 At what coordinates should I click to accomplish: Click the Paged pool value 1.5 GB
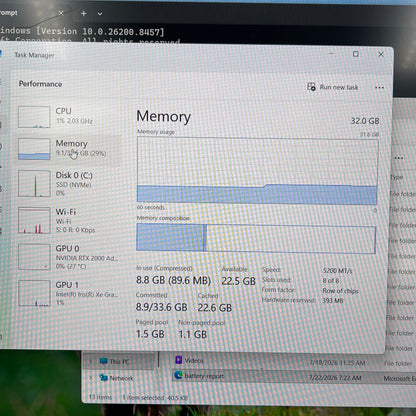pyautogui.click(x=150, y=334)
